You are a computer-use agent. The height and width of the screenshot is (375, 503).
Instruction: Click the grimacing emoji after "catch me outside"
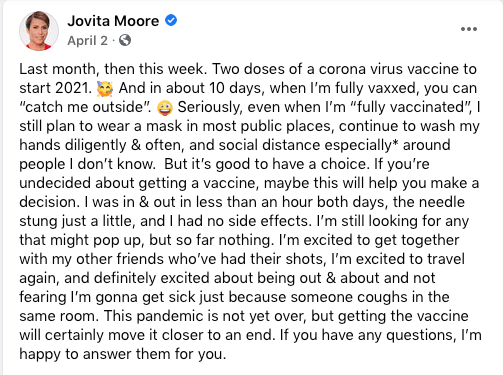[165, 108]
